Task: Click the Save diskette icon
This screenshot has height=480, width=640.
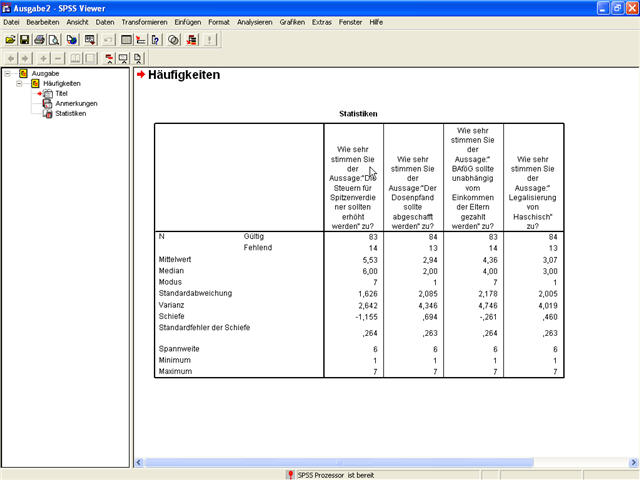Action: (x=24, y=40)
